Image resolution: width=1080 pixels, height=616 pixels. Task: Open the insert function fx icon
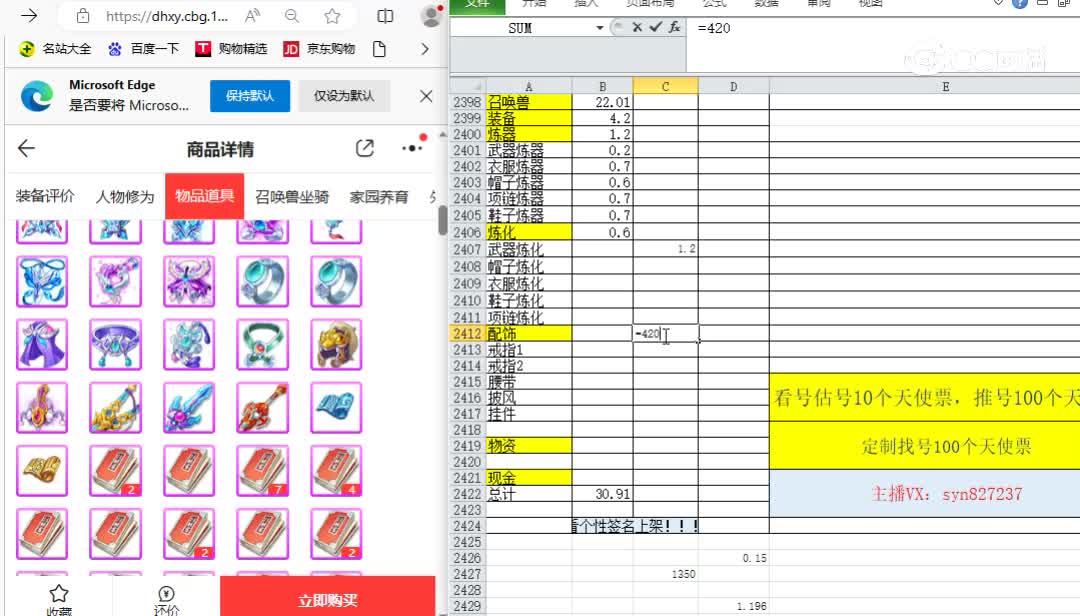[674, 28]
